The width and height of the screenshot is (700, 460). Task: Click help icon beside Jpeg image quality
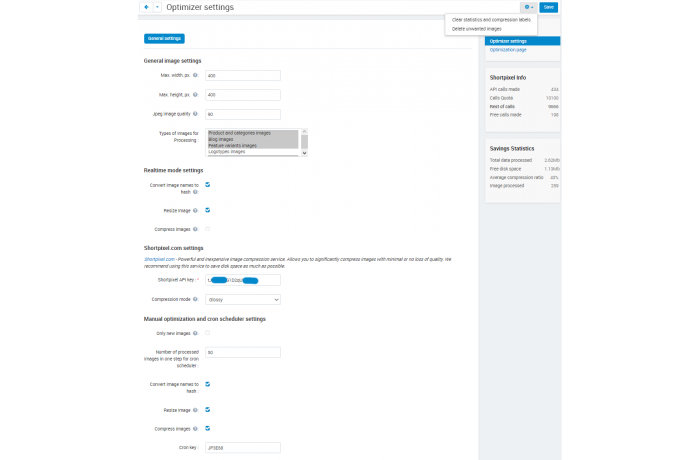click(195, 114)
